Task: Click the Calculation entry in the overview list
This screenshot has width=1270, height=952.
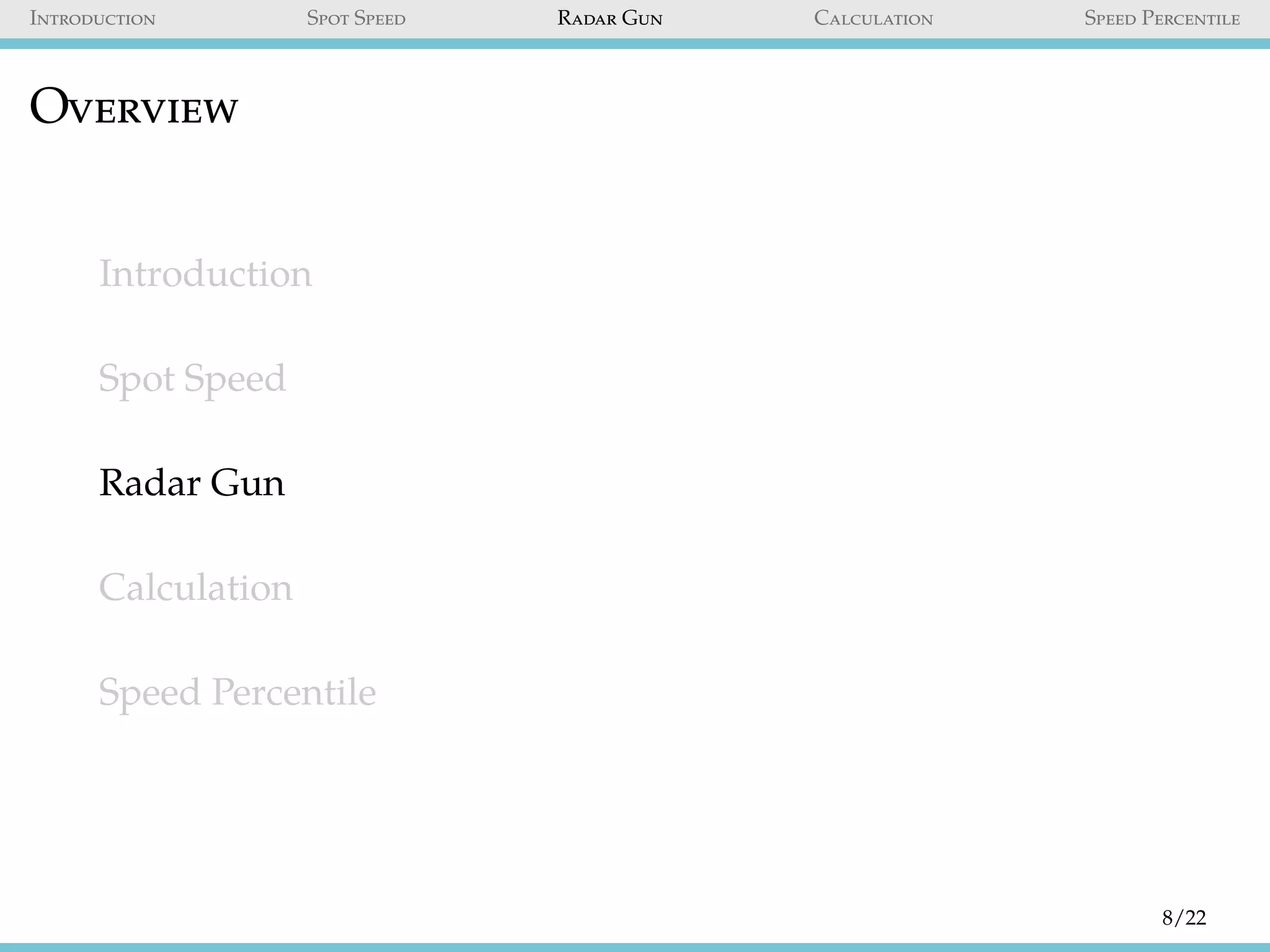Action: [x=195, y=587]
